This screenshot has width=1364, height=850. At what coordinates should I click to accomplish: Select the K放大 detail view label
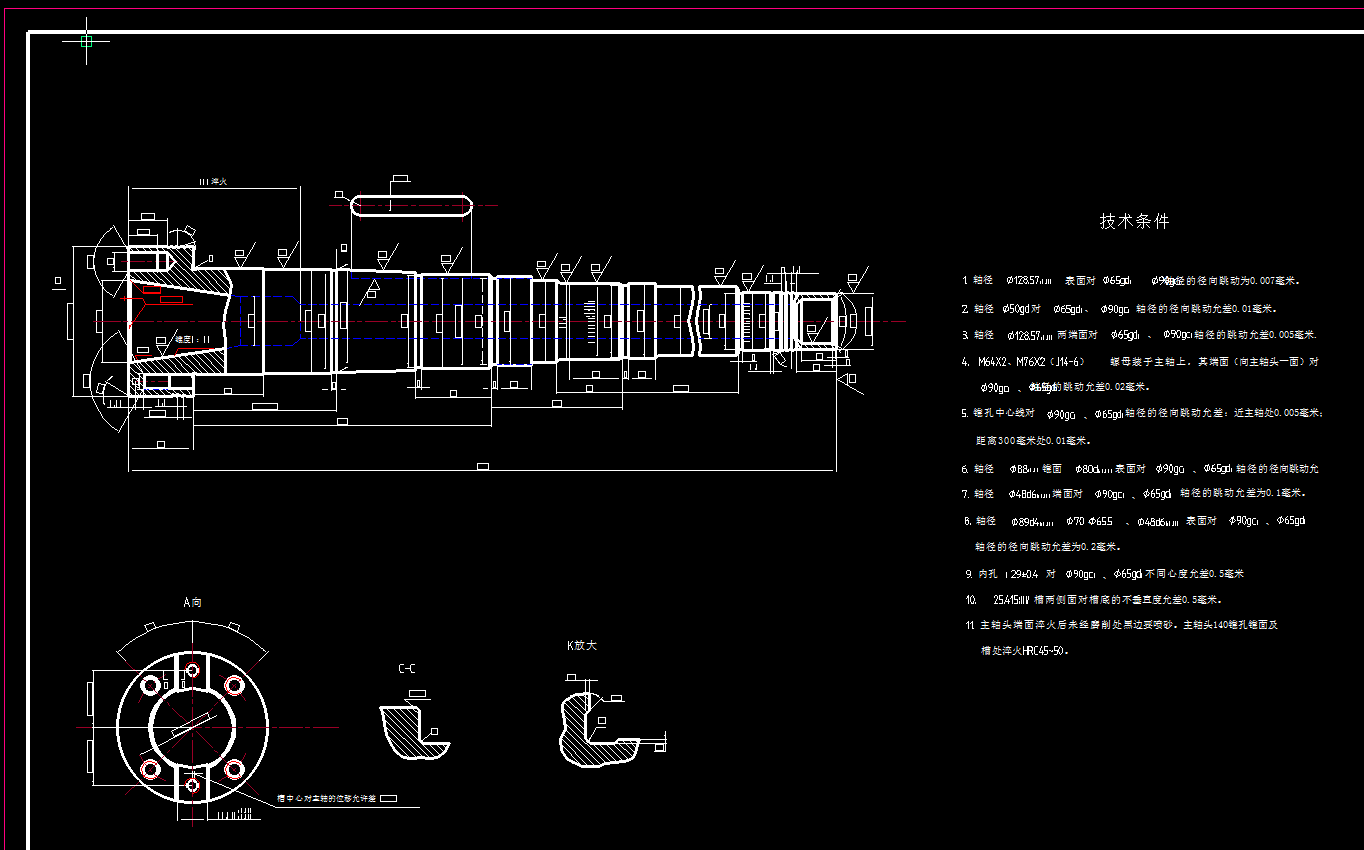point(581,645)
